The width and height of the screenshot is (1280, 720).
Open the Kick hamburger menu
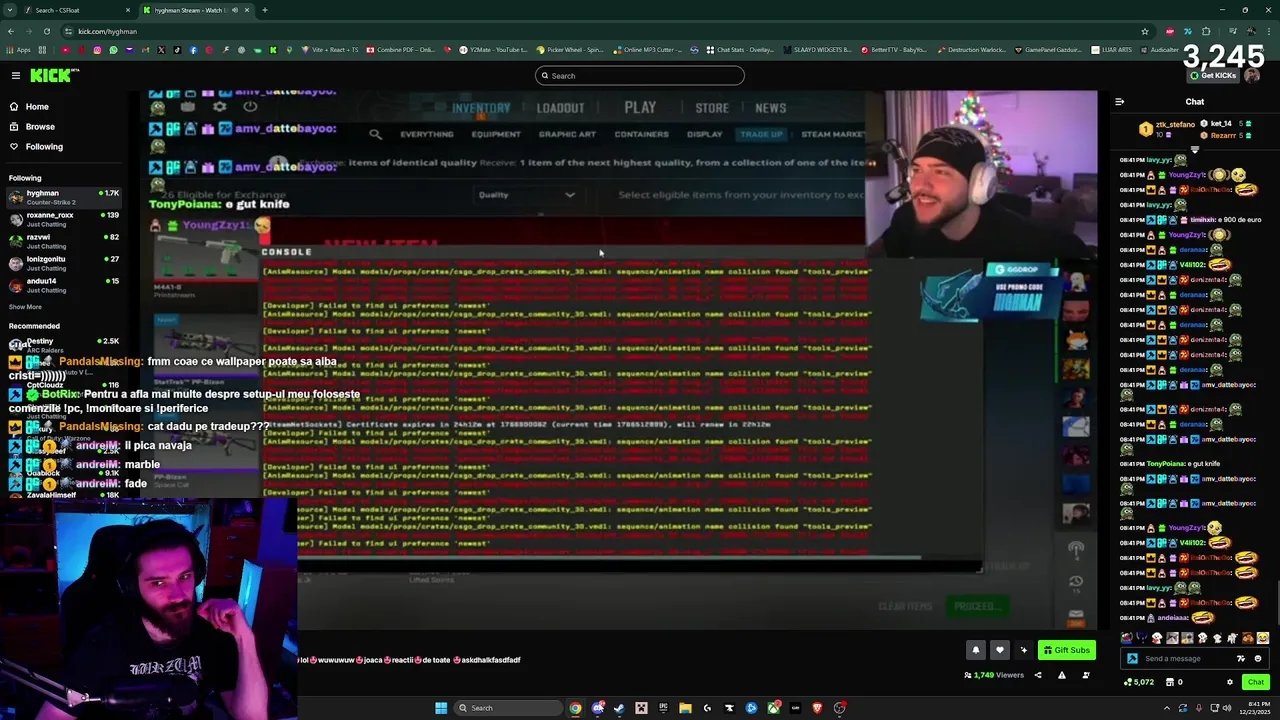coord(16,76)
